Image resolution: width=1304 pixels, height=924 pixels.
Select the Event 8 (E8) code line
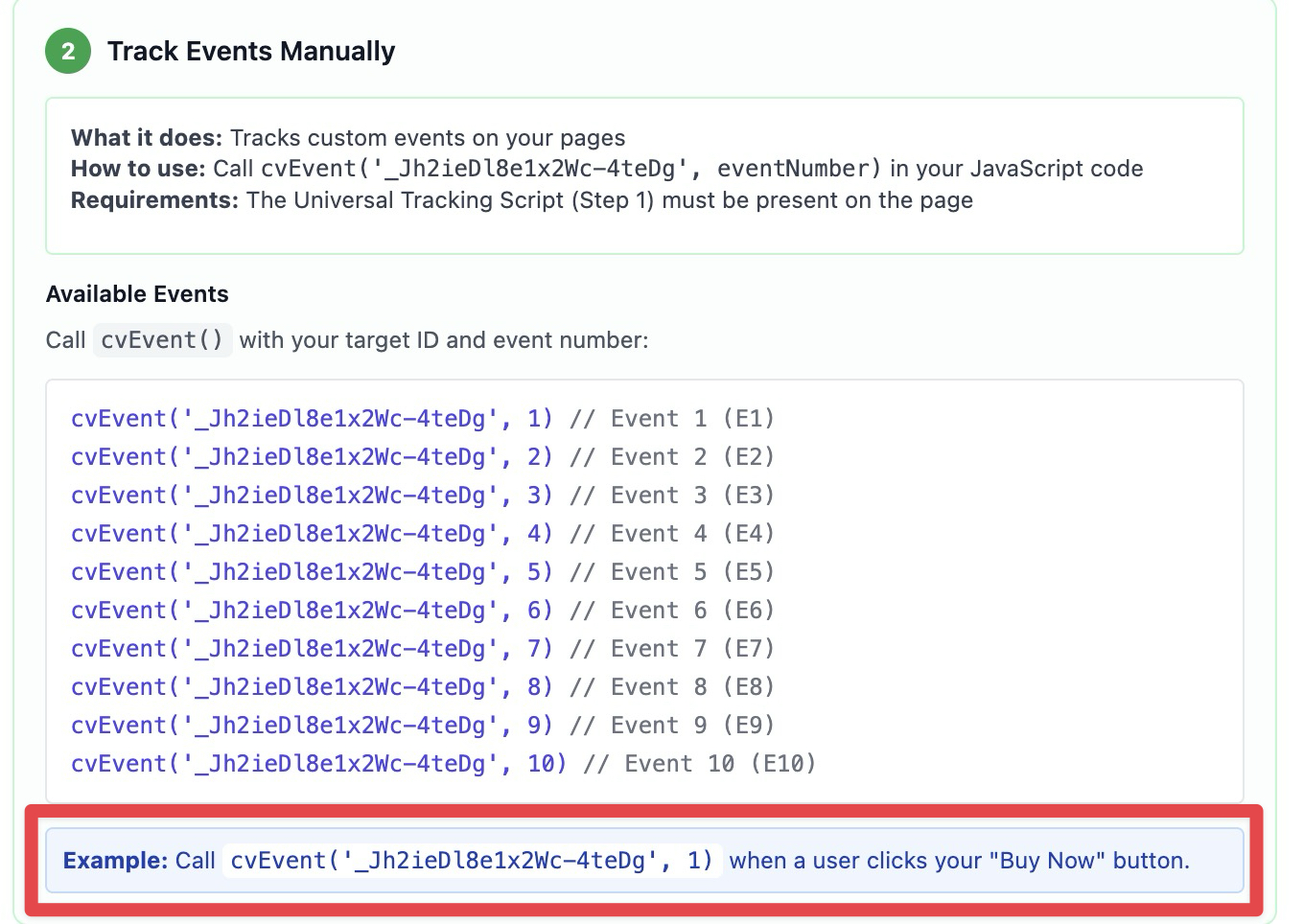(423, 687)
